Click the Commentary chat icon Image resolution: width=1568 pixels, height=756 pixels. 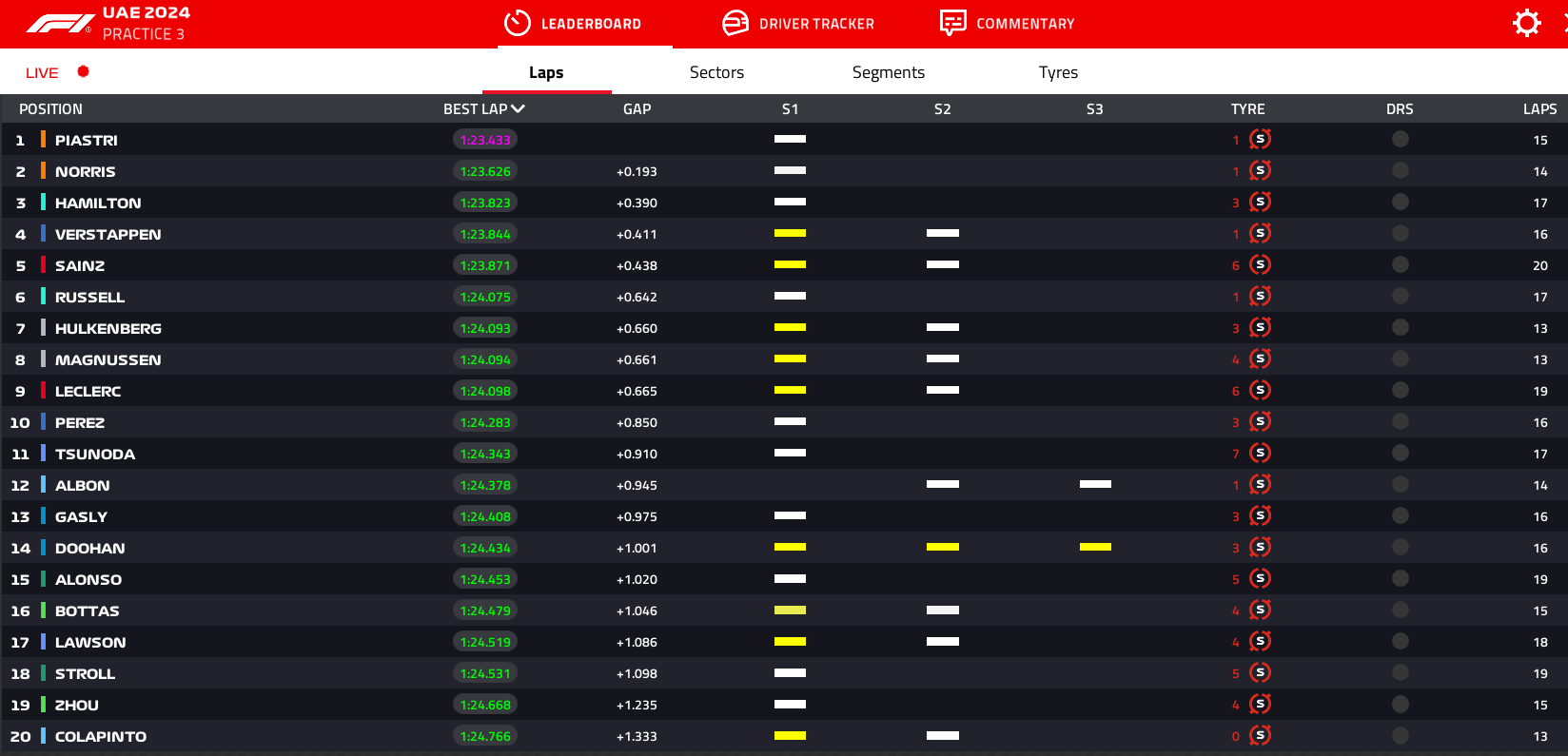click(x=952, y=23)
